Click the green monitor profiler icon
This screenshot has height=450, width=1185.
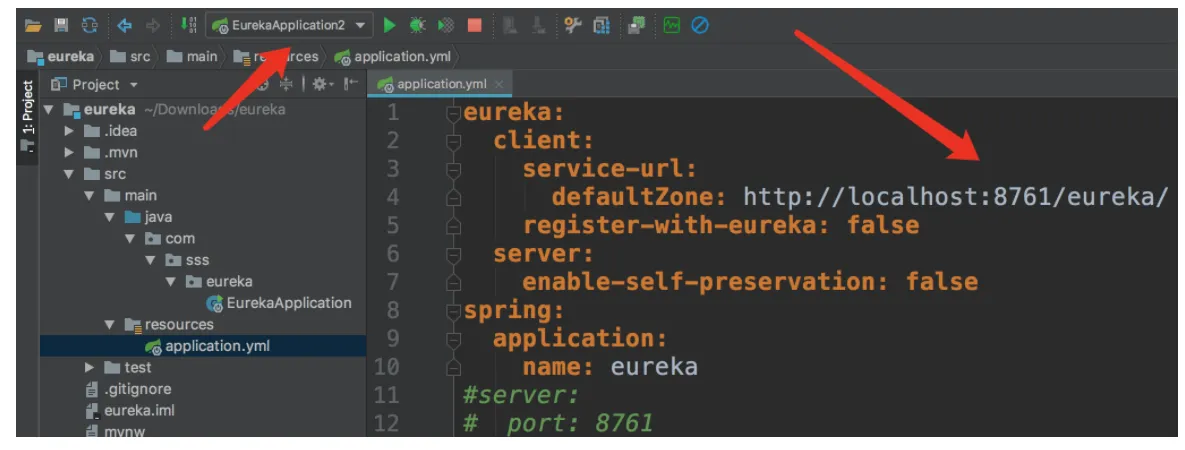671,26
